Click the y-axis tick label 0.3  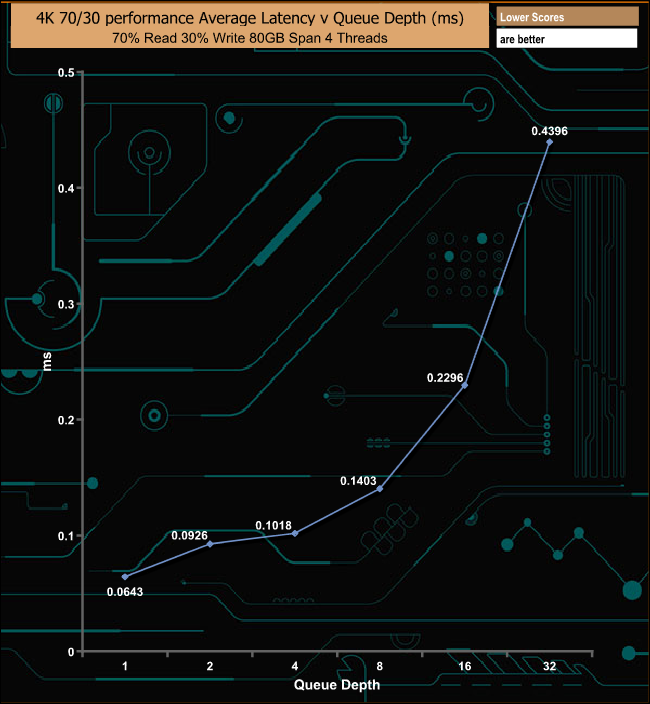pos(66,304)
